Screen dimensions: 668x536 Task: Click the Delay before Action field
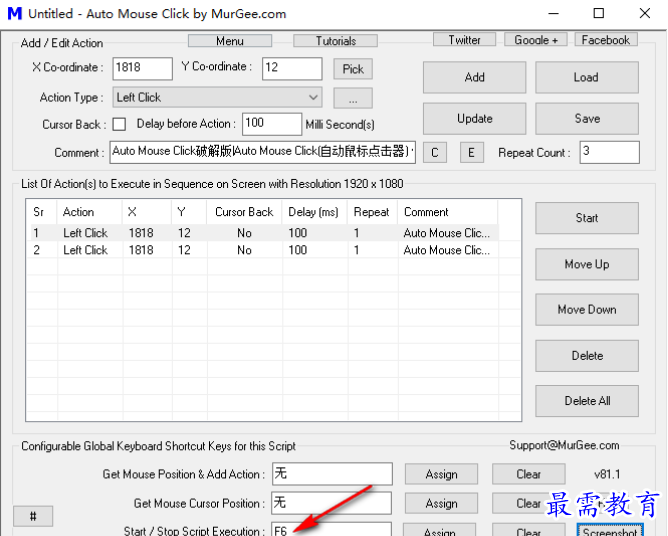[272, 124]
